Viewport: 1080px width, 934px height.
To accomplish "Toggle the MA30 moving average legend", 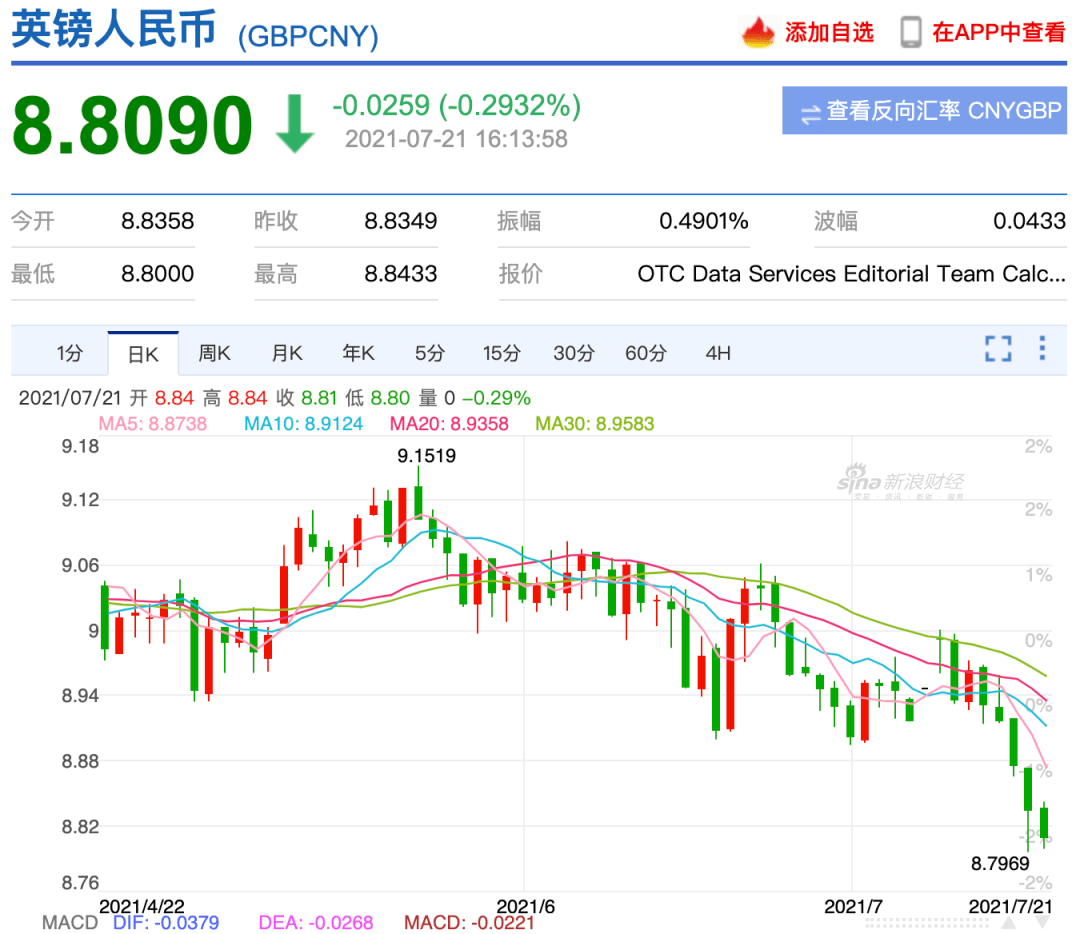I will point(594,424).
